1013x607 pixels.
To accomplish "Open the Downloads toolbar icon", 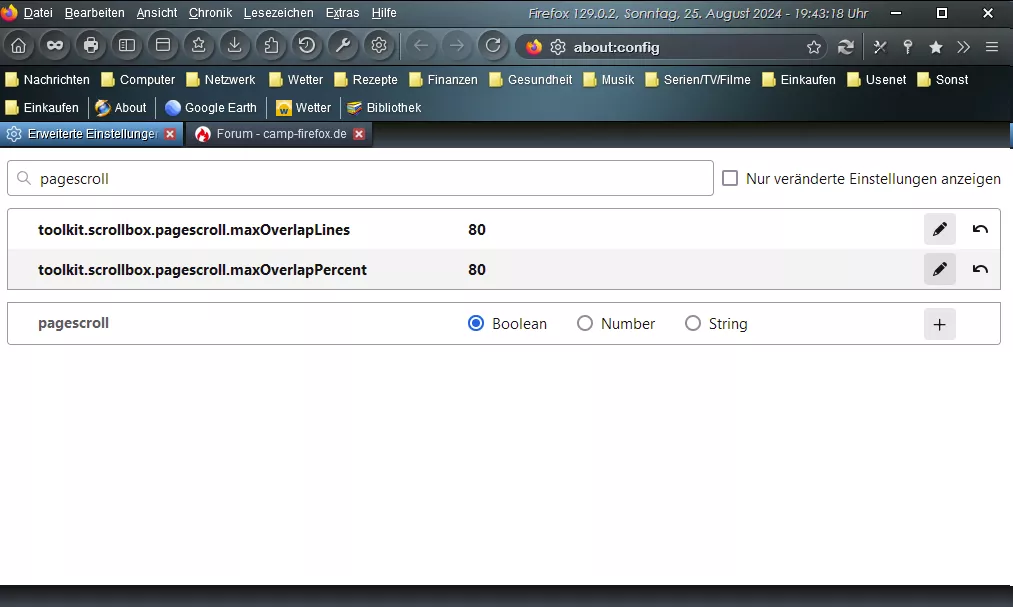I will click(235, 46).
